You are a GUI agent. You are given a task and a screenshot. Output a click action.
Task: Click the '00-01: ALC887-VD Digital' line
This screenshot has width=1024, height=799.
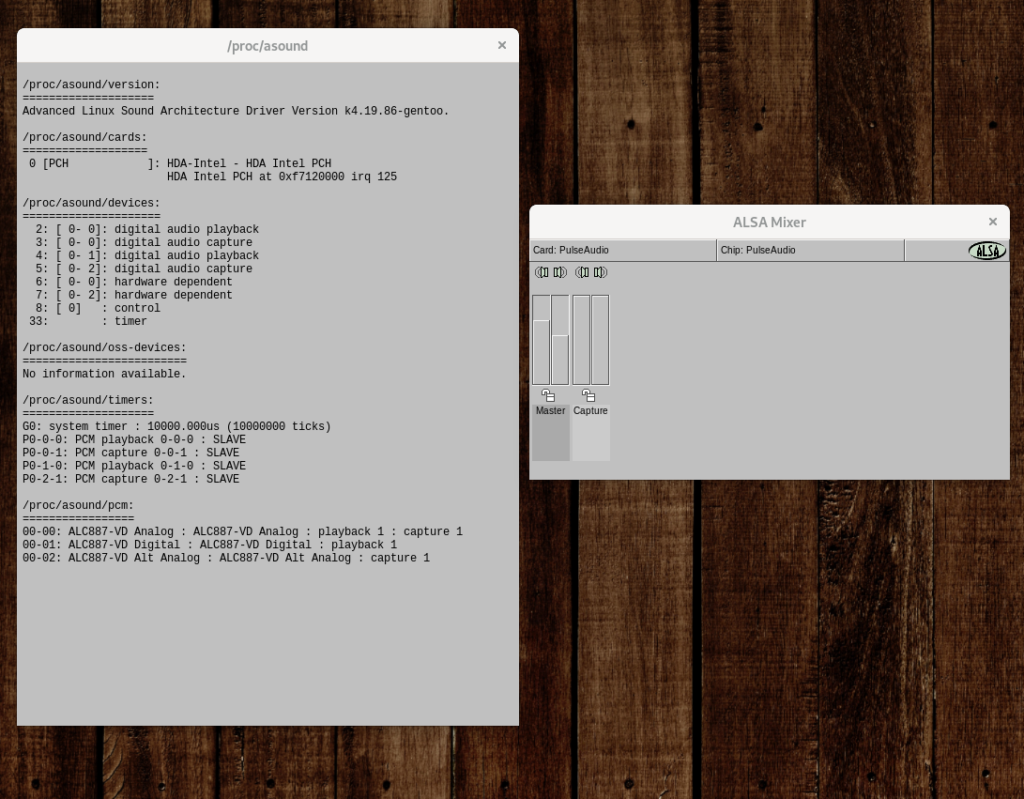click(210, 544)
